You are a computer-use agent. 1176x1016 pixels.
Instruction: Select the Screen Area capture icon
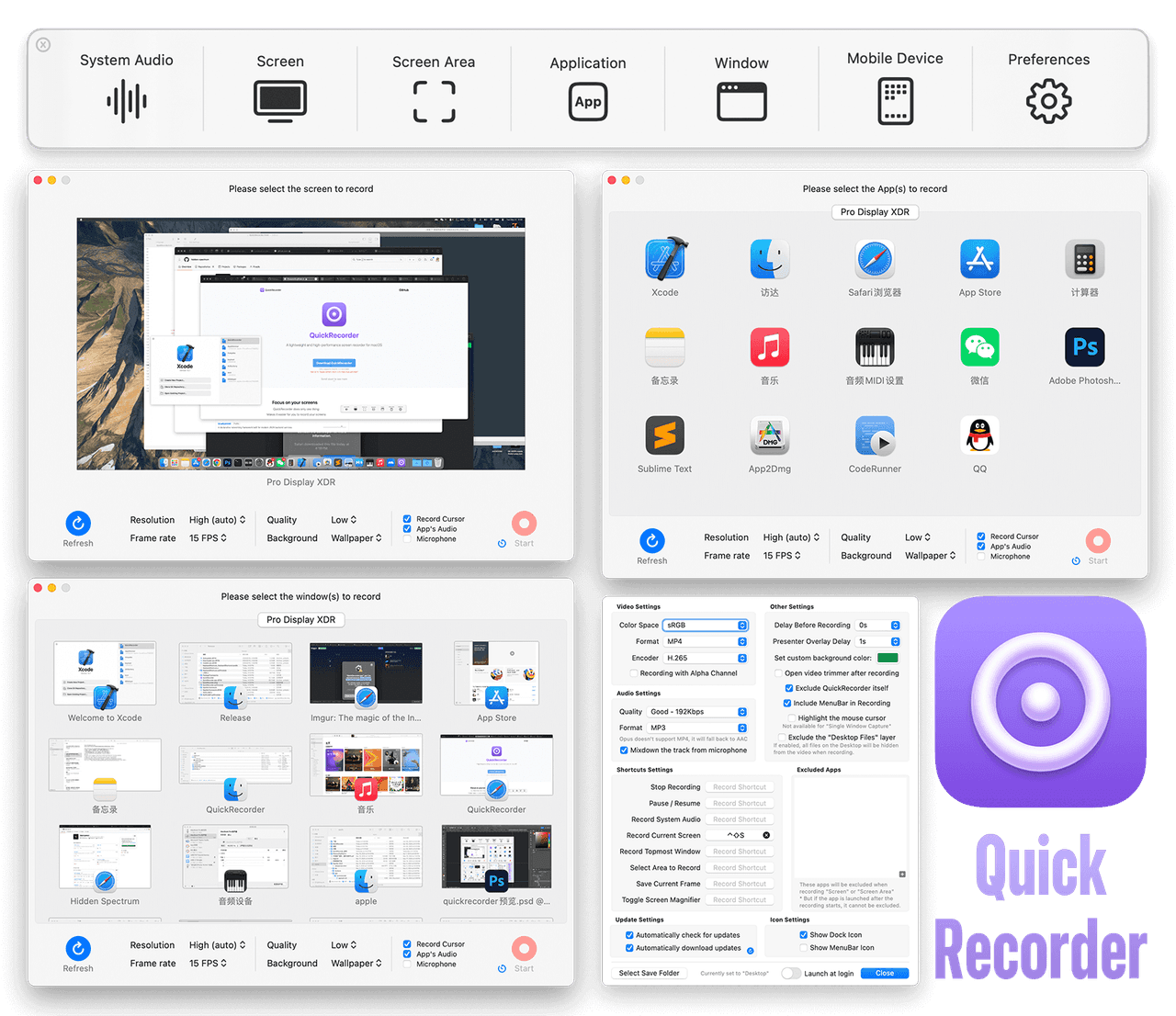(x=434, y=101)
